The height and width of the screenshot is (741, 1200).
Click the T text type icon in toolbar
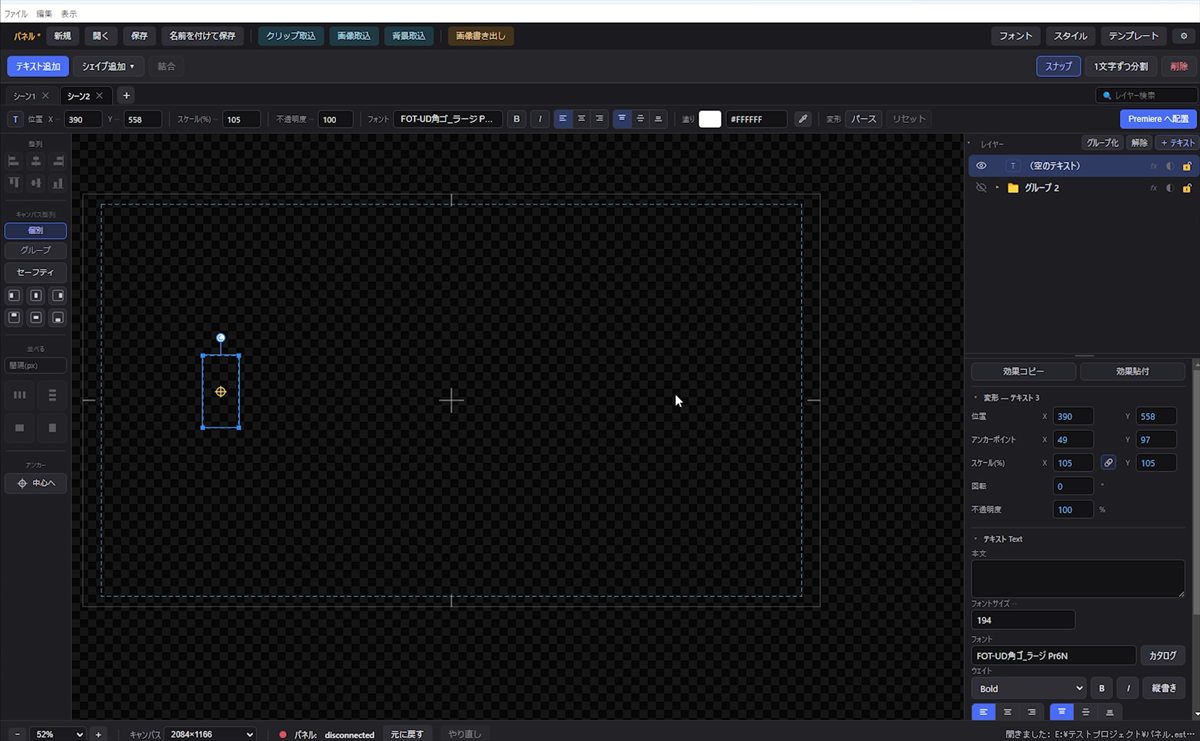(x=16, y=119)
